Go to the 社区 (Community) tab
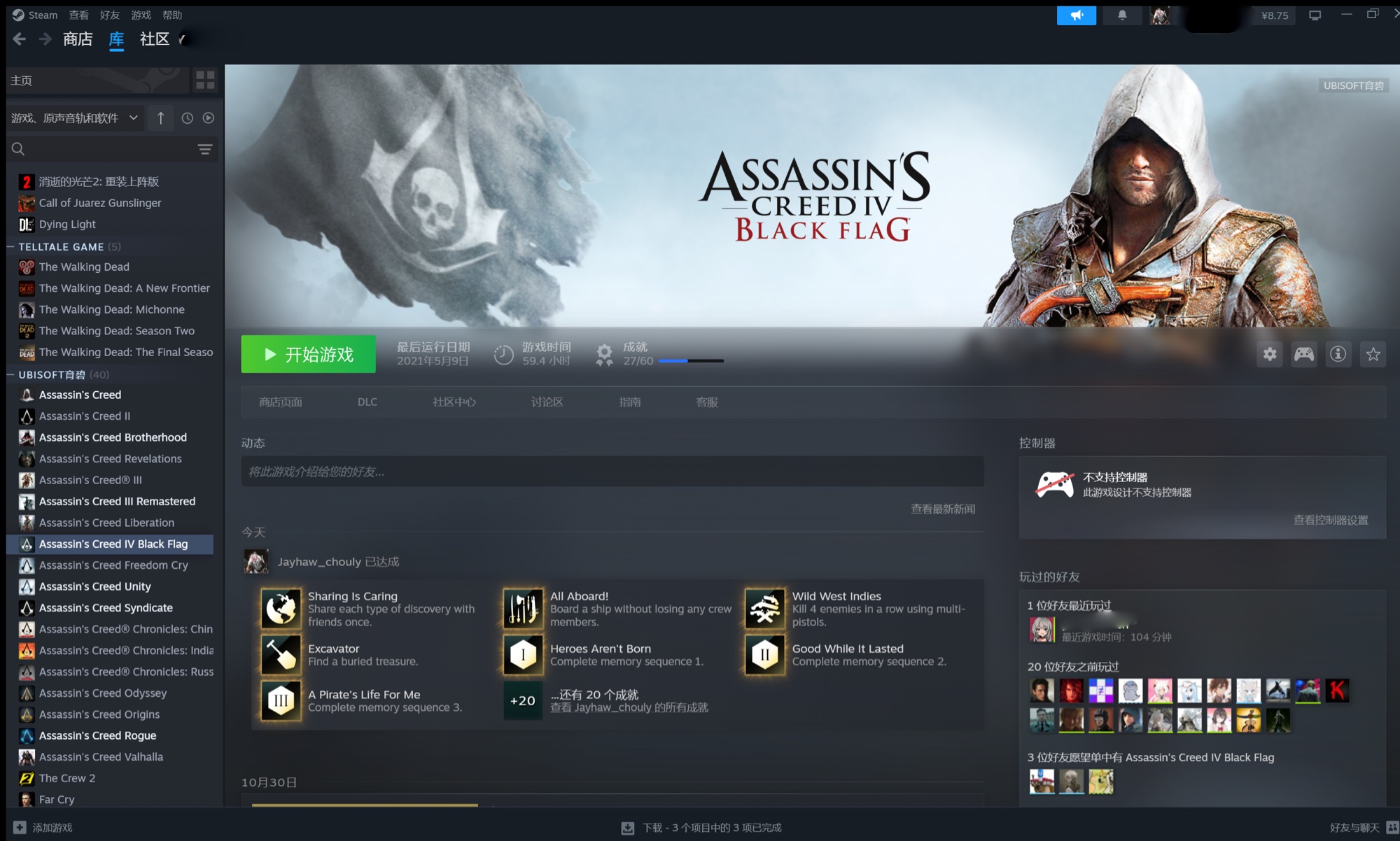 155,39
